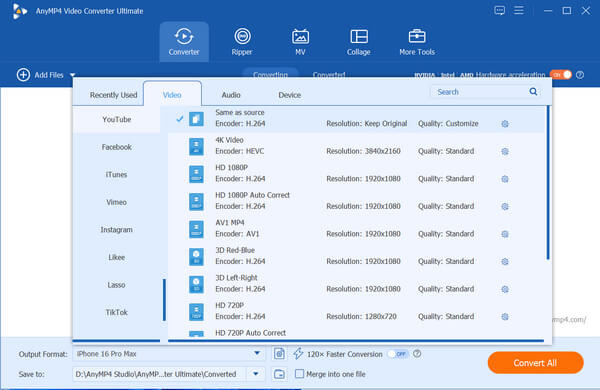Select the TikTok category
600x390 pixels.
(116, 312)
